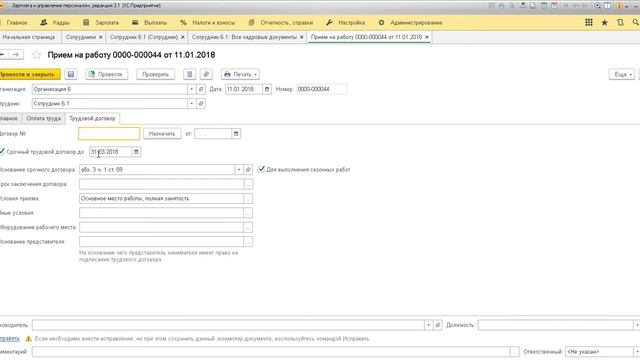Open the Организация 6 record link icon
This screenshot has width=640, height=360.
pos(201,89)
